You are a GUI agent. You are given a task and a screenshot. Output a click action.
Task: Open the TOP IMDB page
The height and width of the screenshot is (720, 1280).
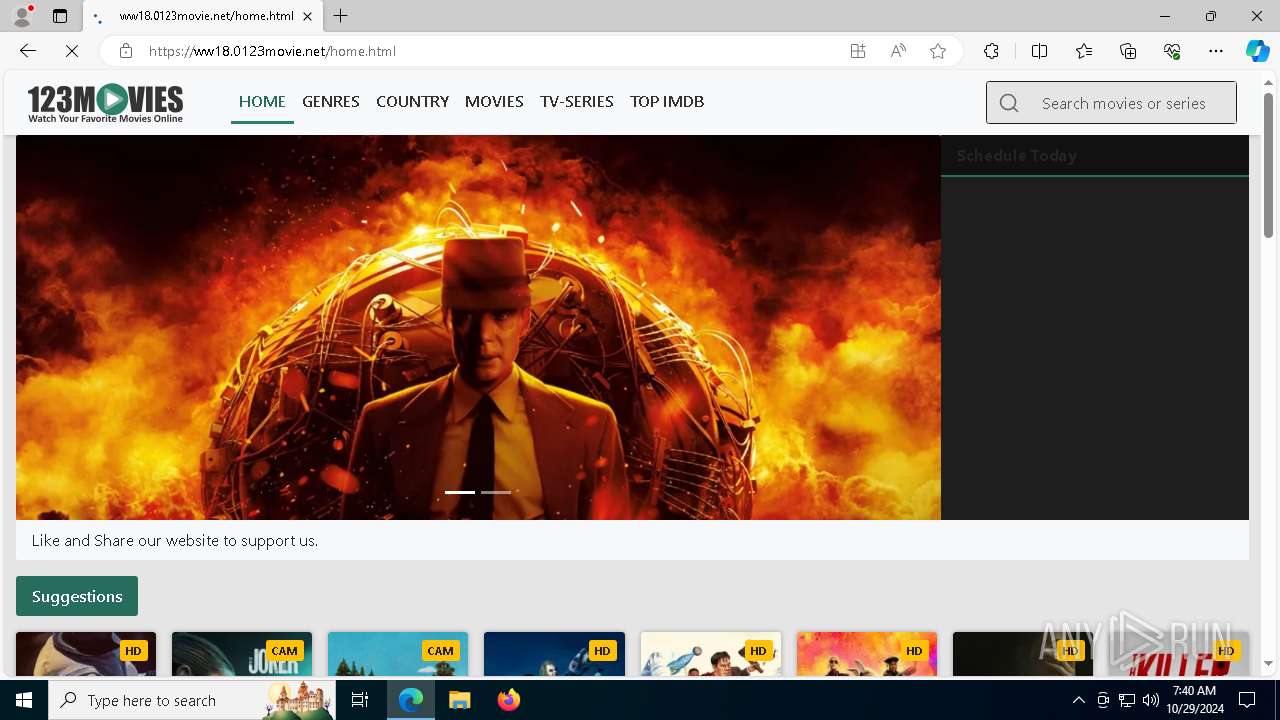(667, 101)
